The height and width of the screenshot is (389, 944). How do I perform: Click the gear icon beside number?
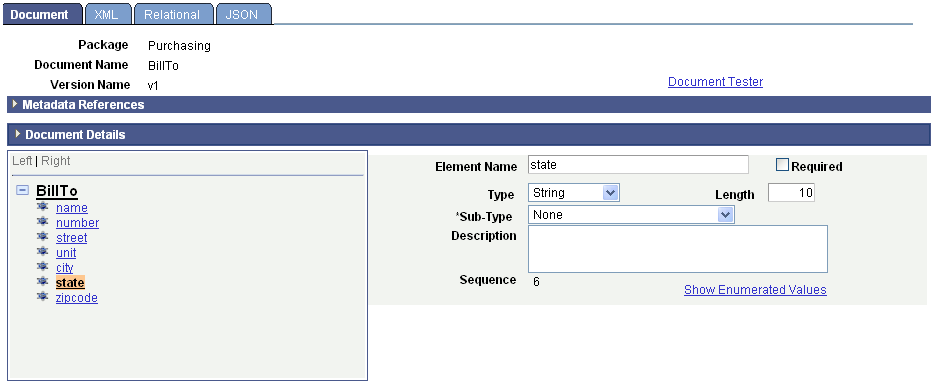[x=42, y=222]
